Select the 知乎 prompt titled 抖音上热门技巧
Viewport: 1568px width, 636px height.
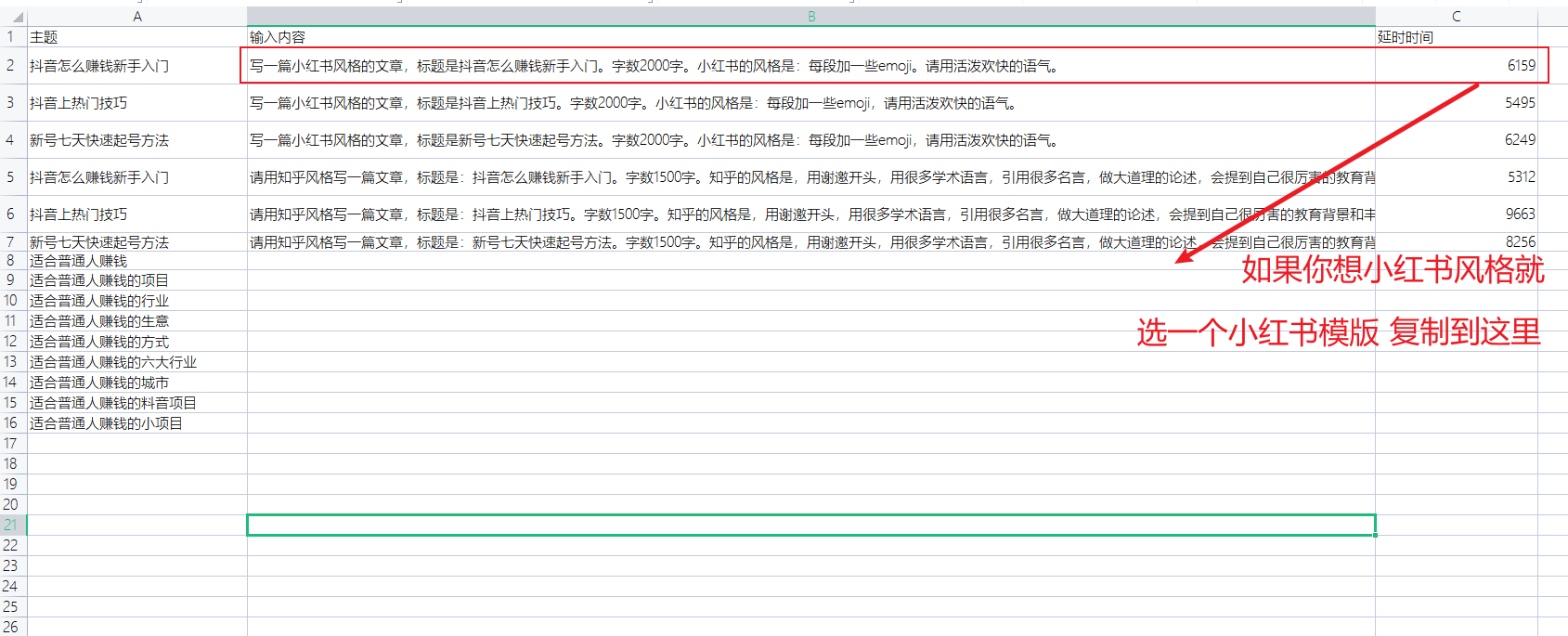(811, 214)
